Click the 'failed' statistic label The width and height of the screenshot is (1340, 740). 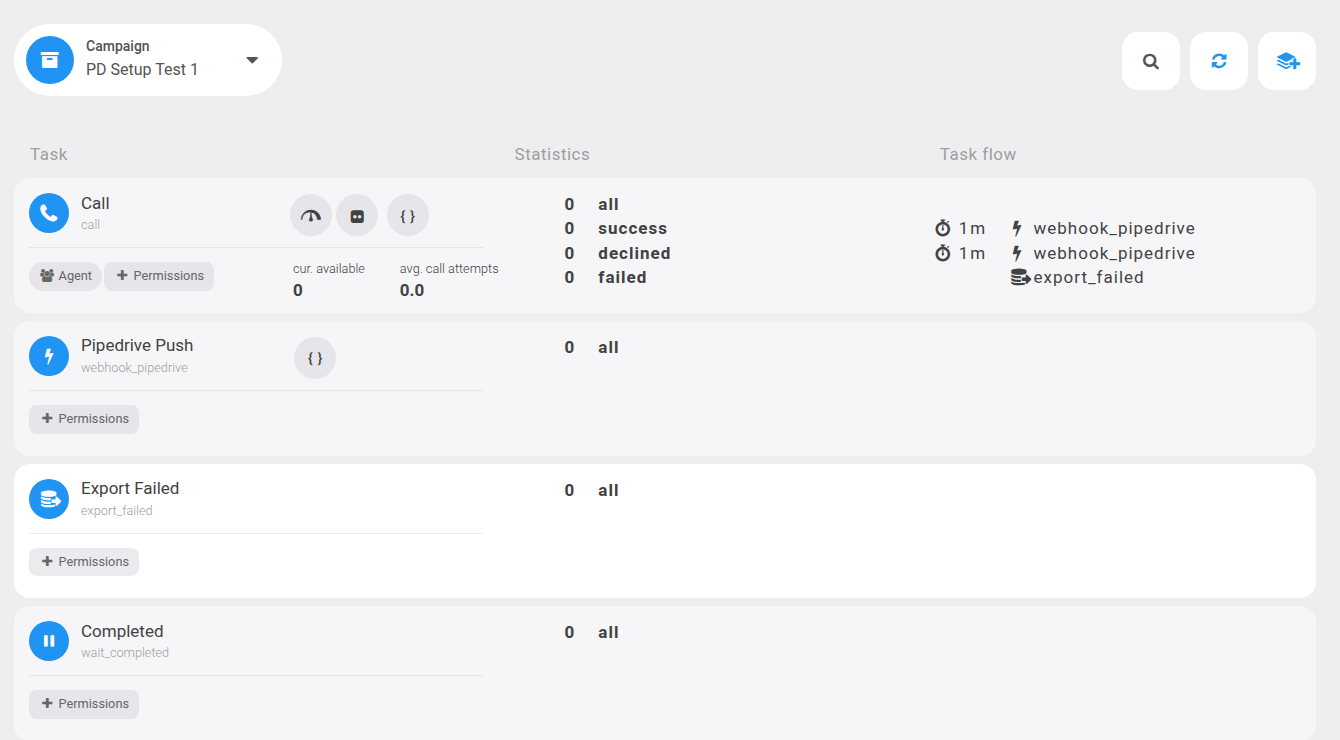622,277
